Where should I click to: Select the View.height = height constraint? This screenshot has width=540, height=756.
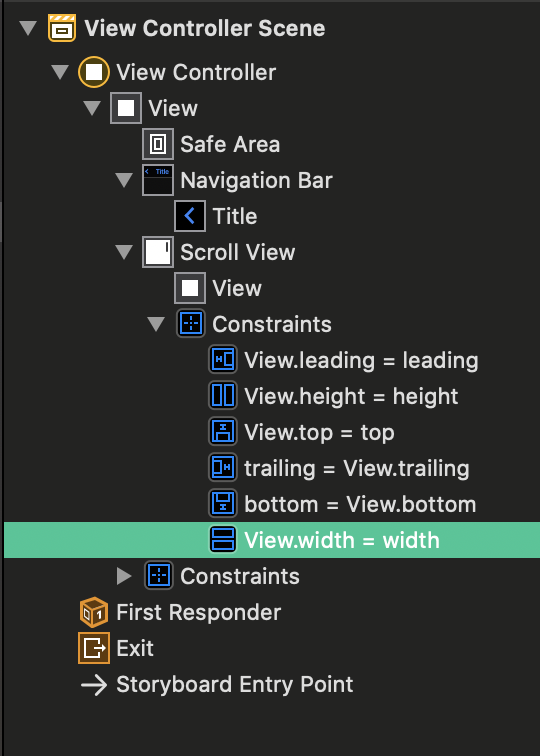coord(334,396)
